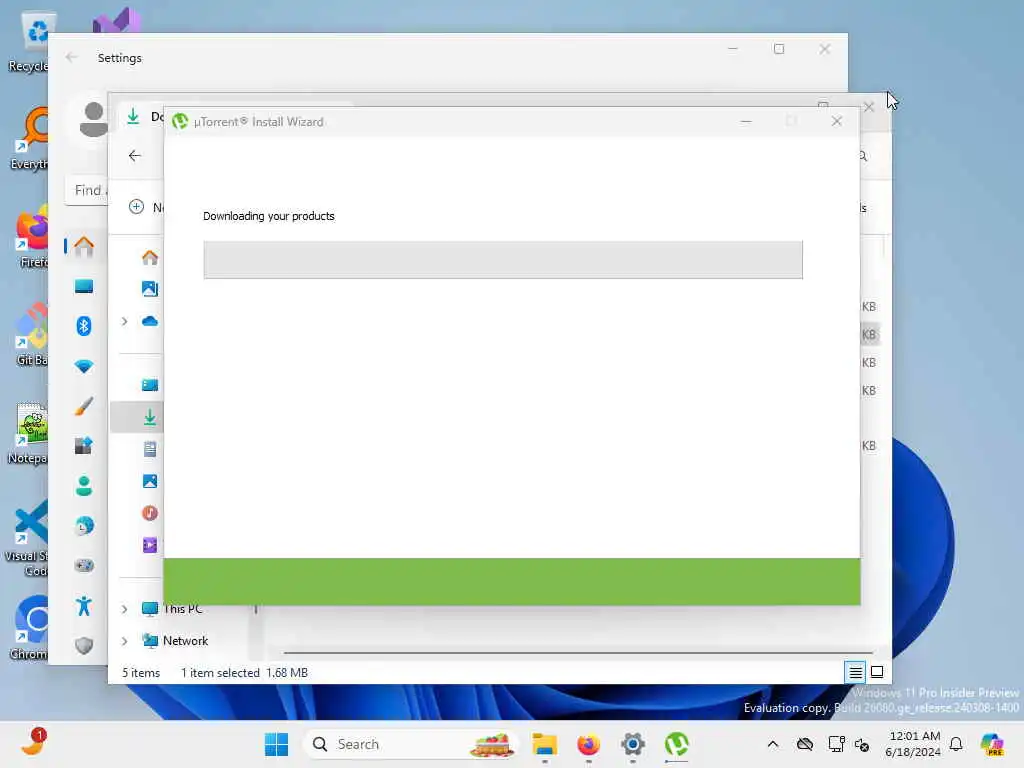Open File Explorer from the taskbar
The height and width of the screenshot is (768, 1024).
coord(545,744)
